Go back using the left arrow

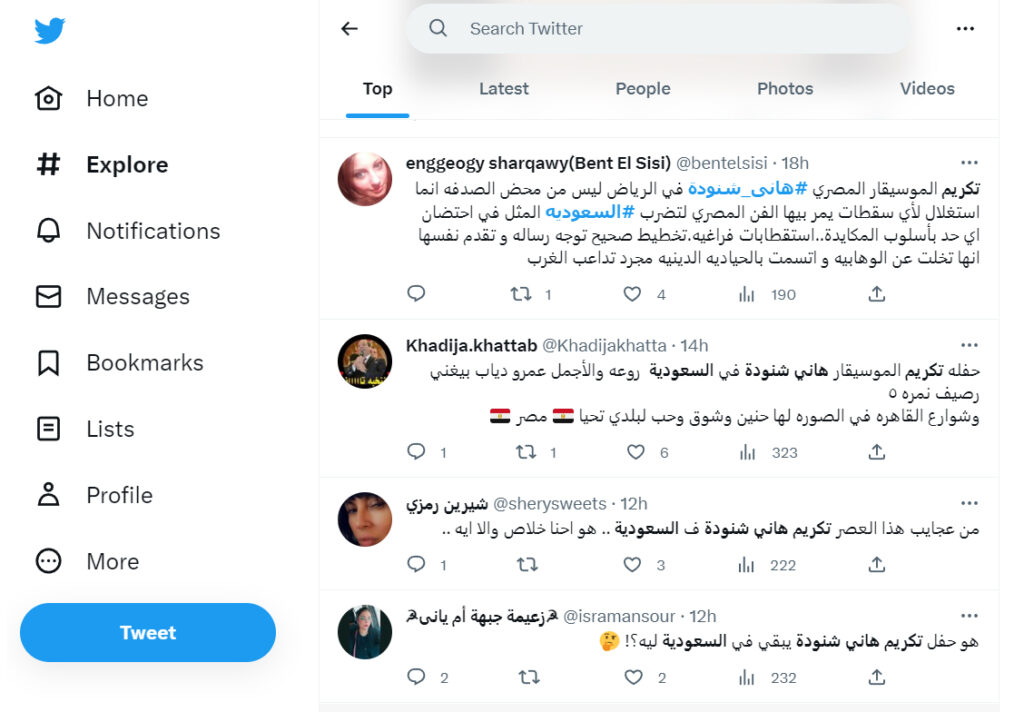(x=349, y=29)
